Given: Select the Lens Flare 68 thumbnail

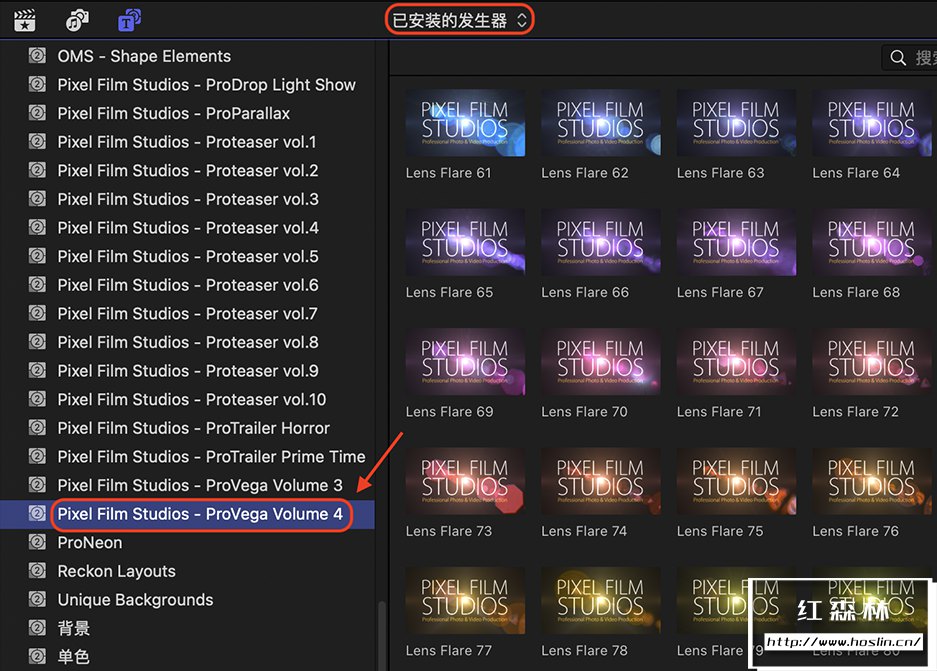Looking at the screenshot, I should click(872, 242).
